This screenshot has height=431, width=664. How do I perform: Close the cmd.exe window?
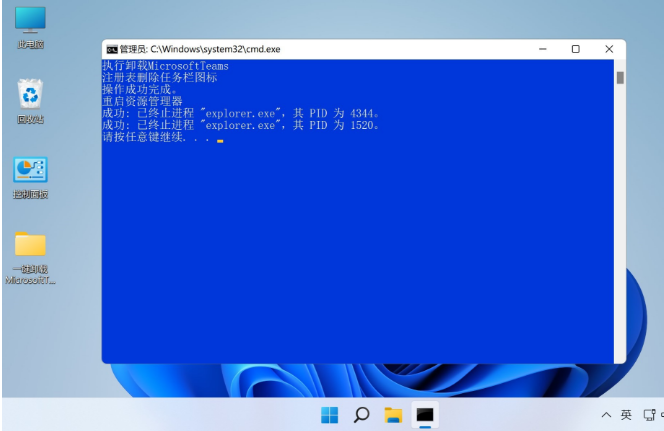(609, 49)
